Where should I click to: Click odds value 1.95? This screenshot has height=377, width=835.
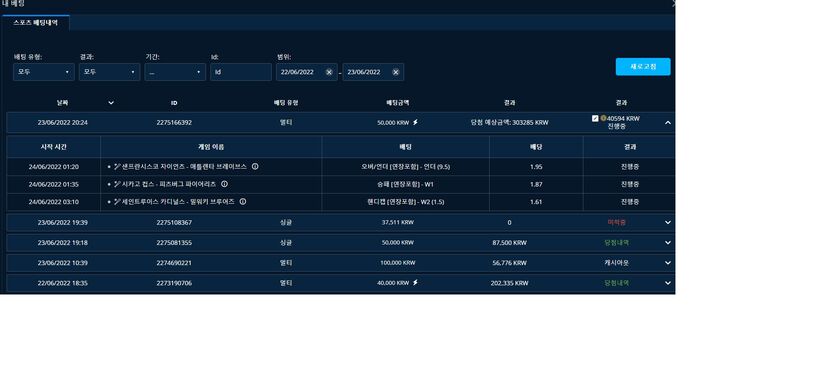tap(536, 167)
